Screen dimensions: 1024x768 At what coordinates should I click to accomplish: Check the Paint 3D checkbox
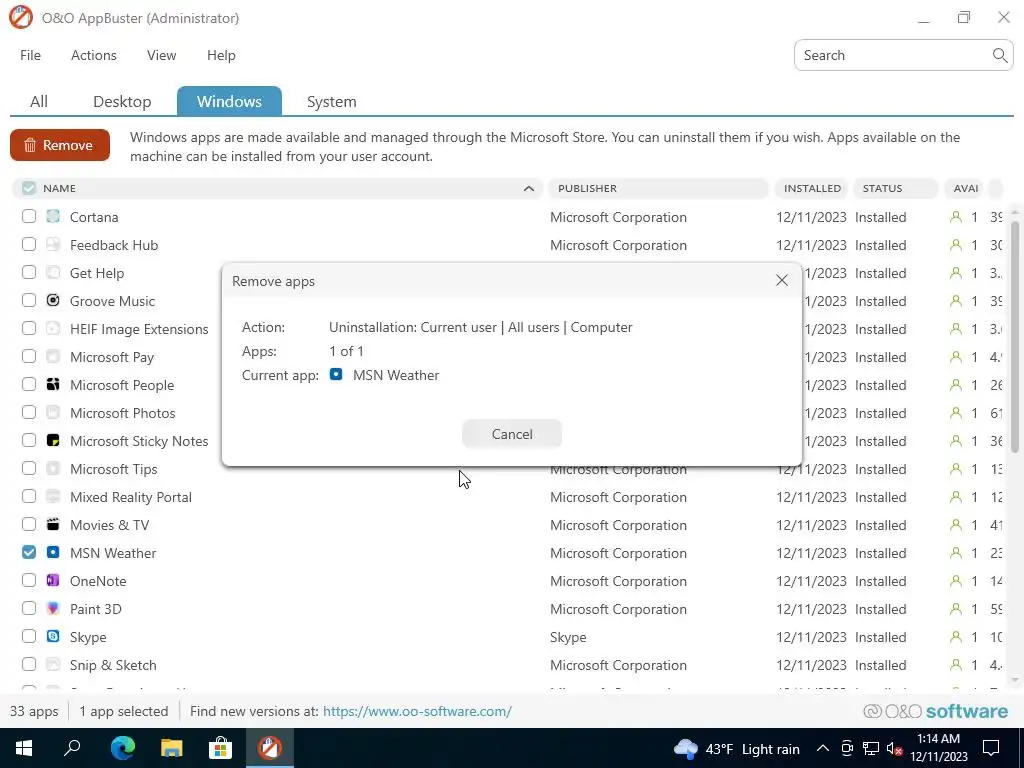[29, 608]
